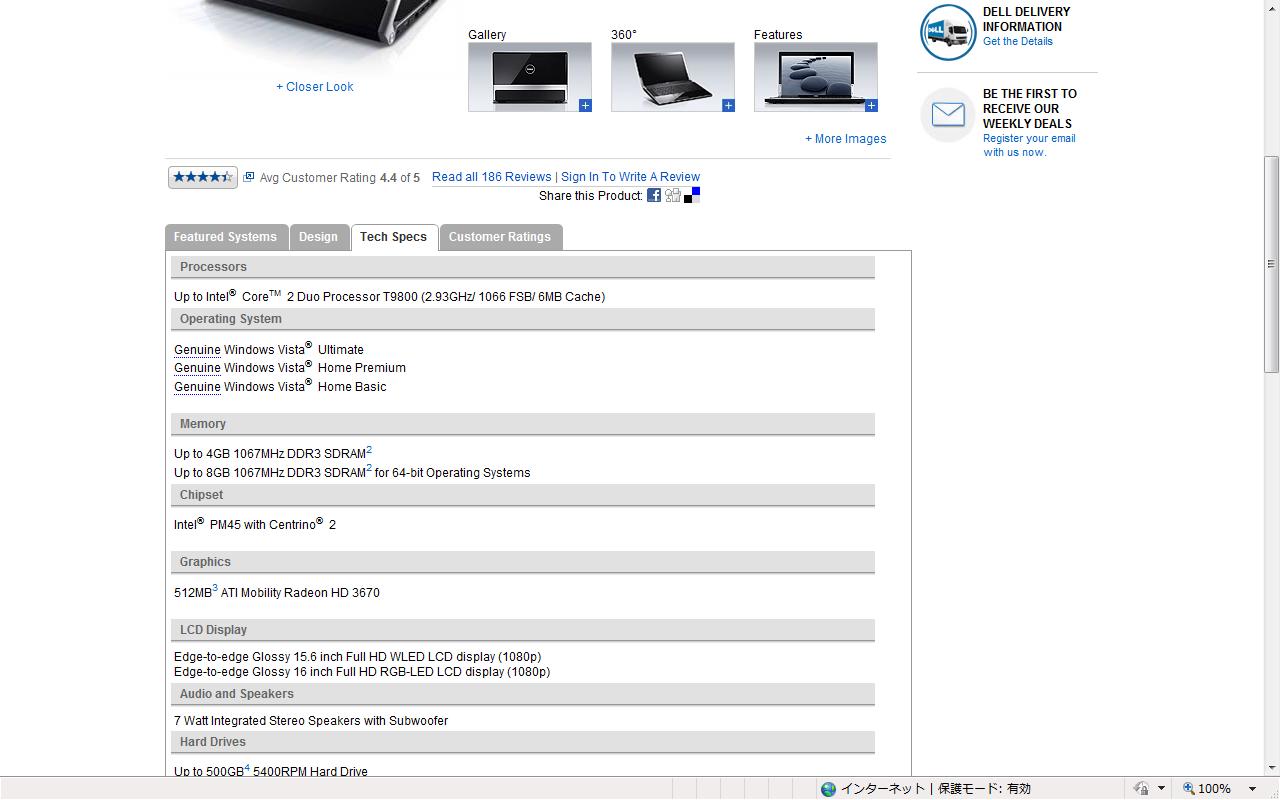Click plus icon on Gallery thumbnail

pyautogui.click(x=585, y=105)
